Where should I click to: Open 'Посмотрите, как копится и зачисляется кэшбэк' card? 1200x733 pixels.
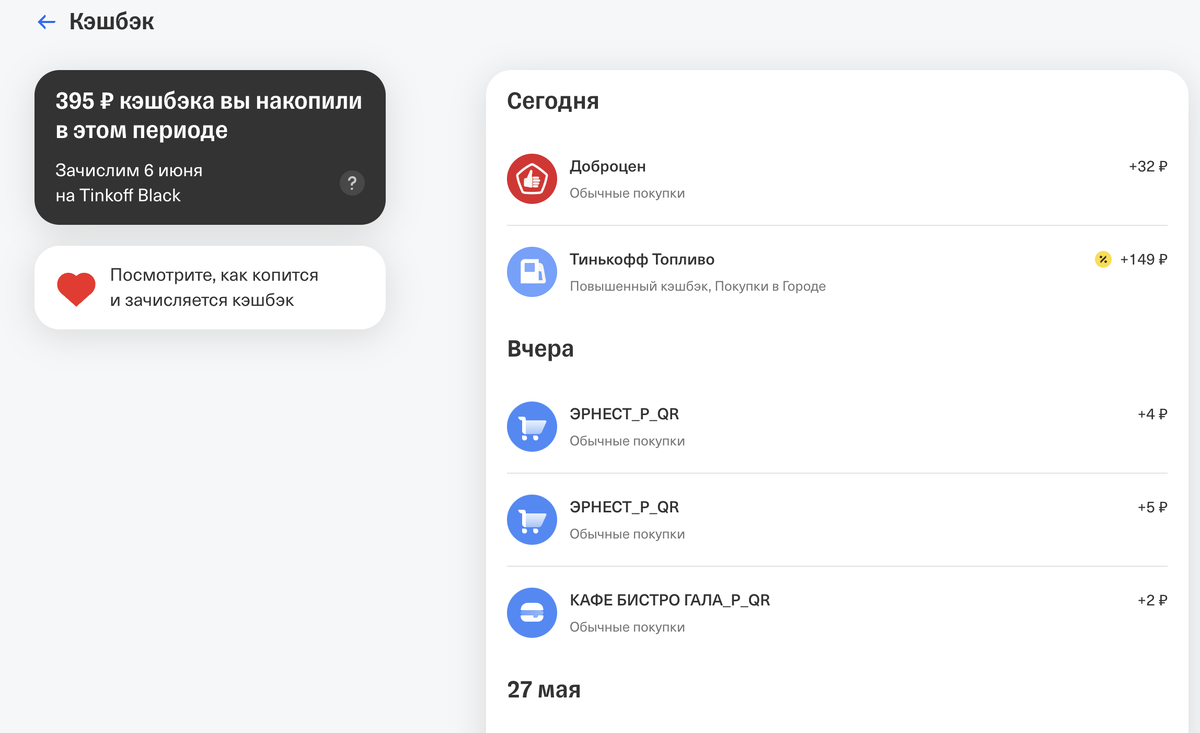(x=210, y=288)
